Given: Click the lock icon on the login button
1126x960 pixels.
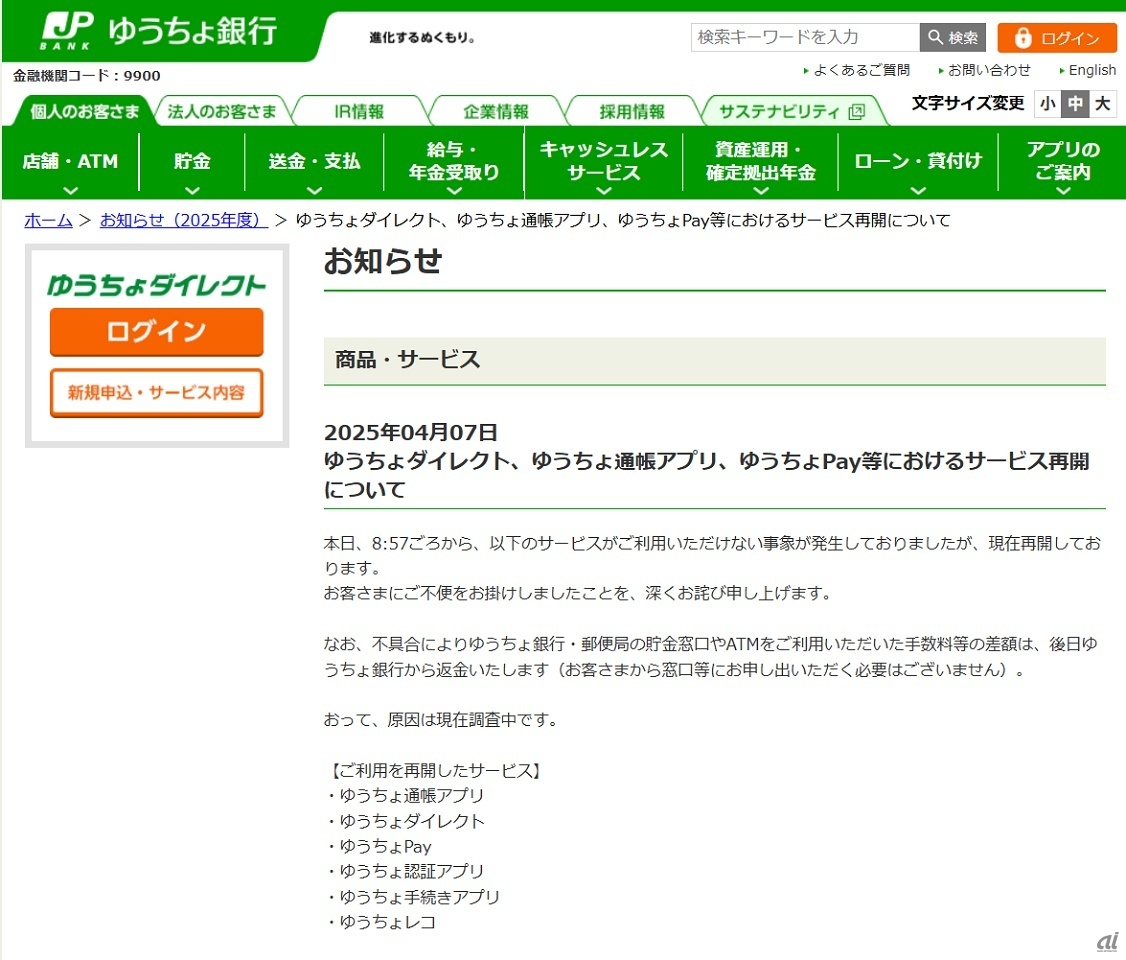Looking at the screenshot, I should pyautogui.click(x=1023, y=37).
